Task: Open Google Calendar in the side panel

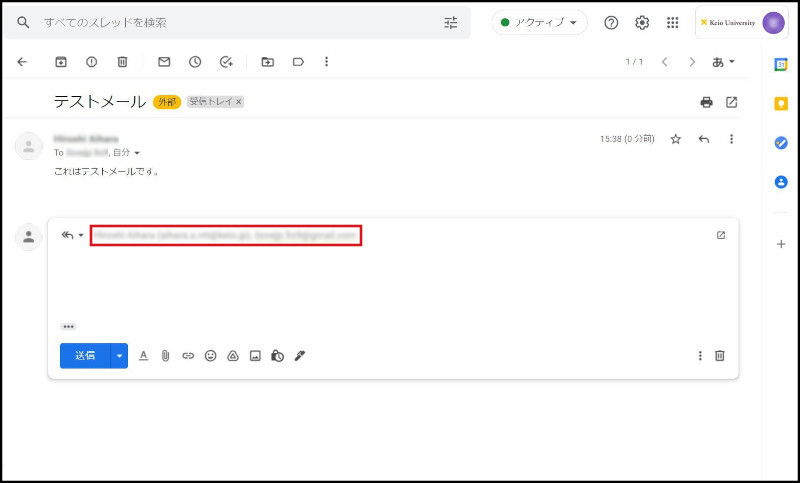Action: (x=781, y=65)
